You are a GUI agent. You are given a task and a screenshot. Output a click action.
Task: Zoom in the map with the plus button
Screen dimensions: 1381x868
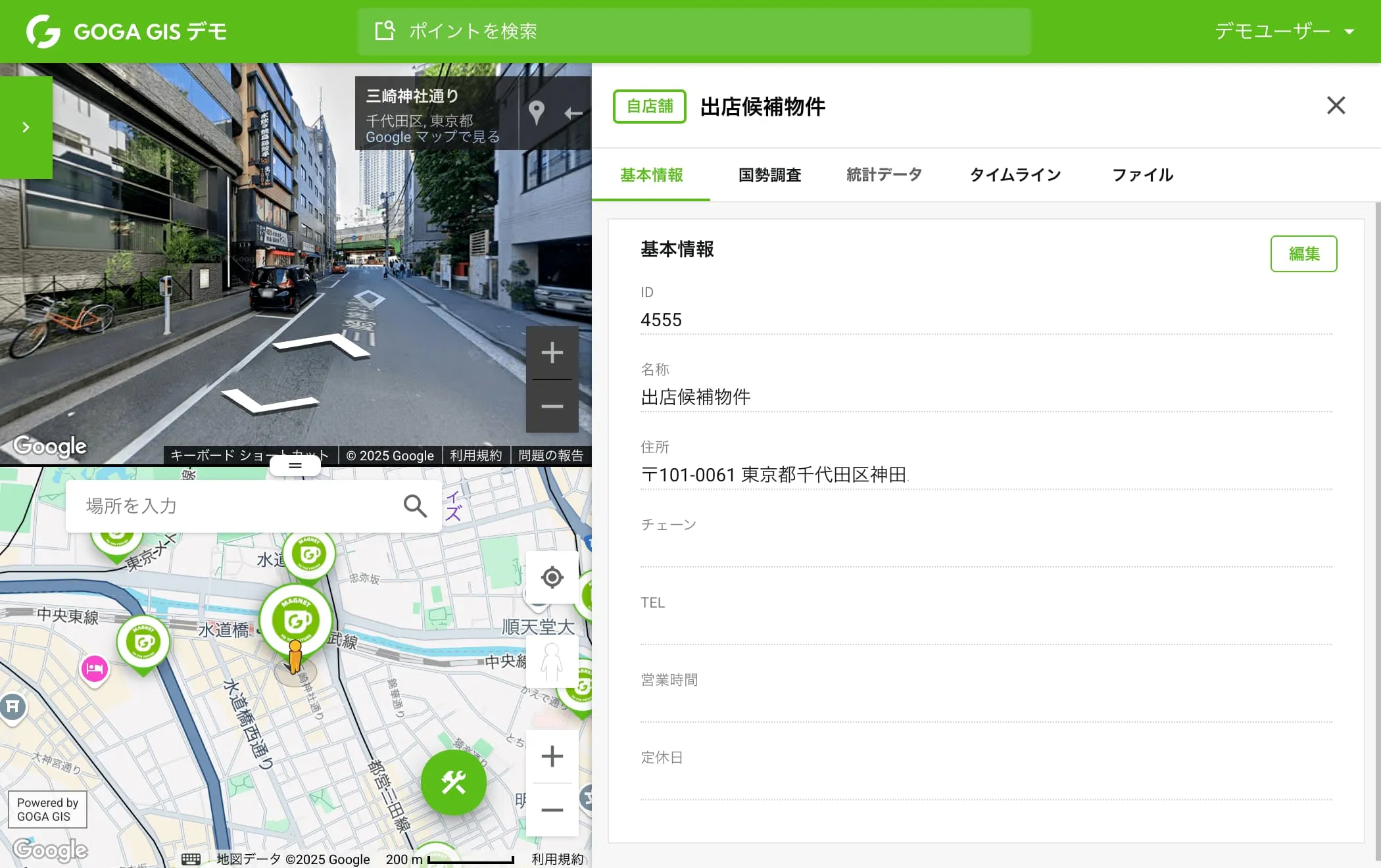tap(552, 756)
